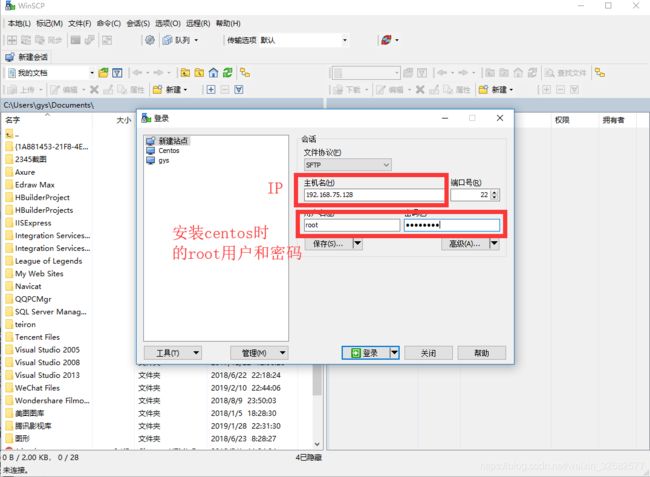
Task: Click the 关闭 button in login dialog
Action: (x=428, y=353)
